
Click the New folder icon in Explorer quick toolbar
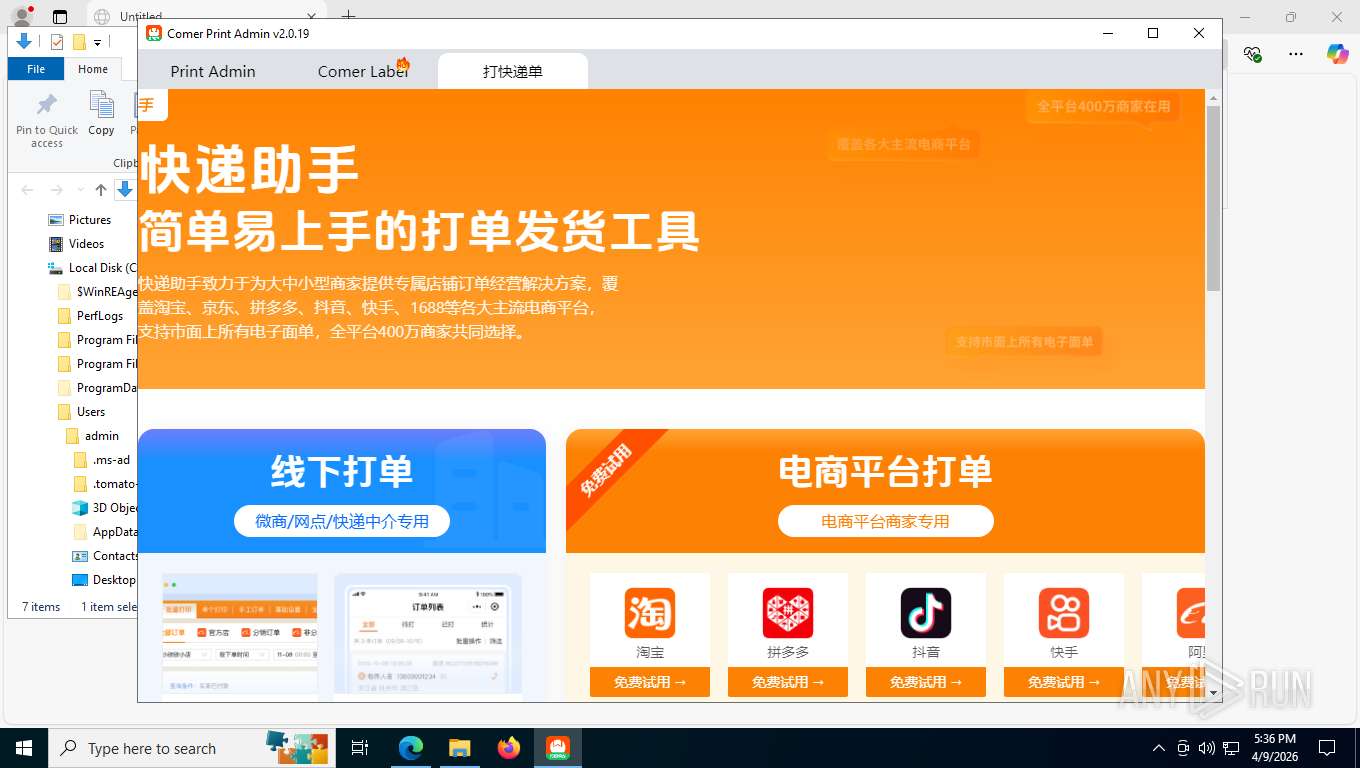(79, 42)
